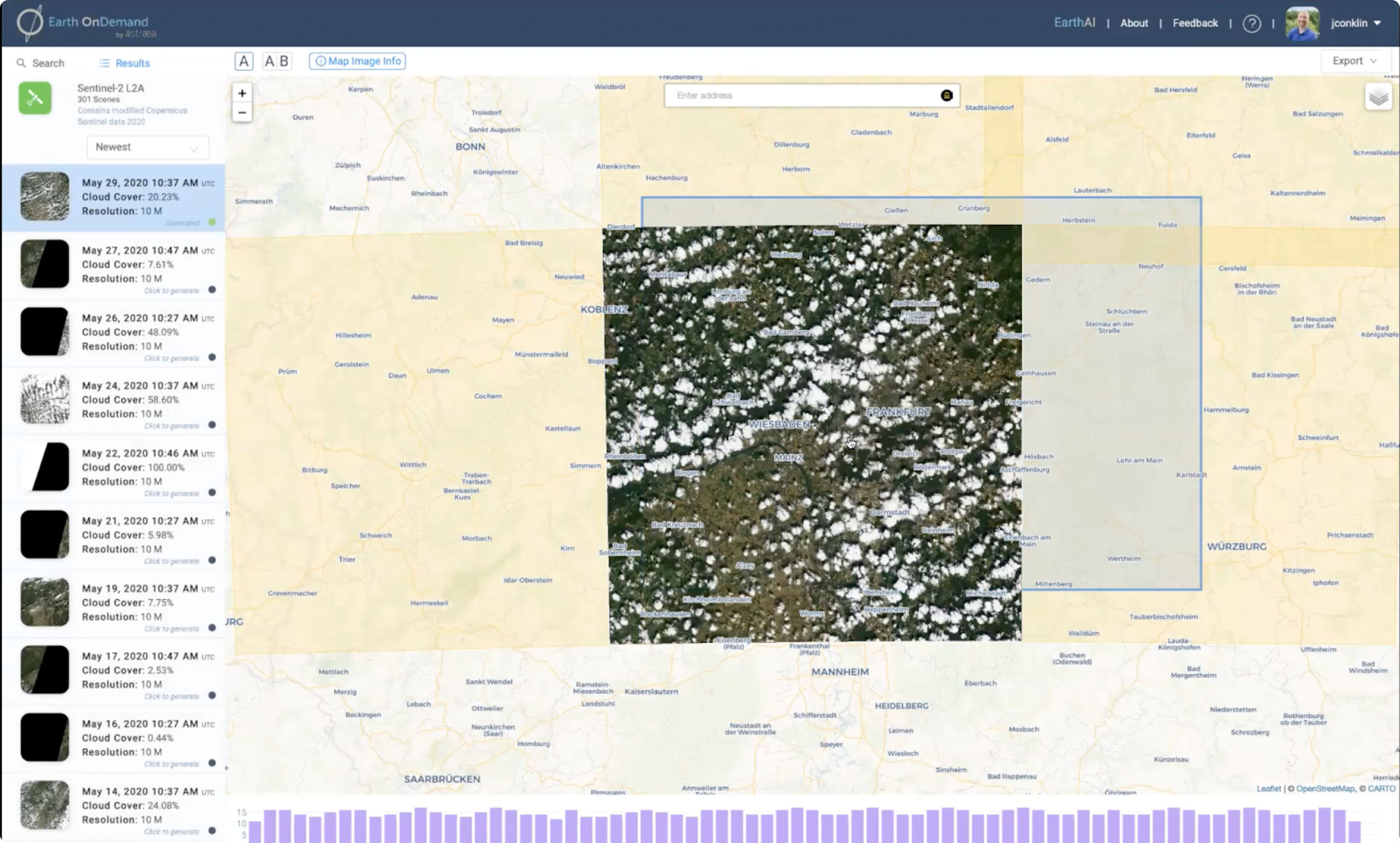This screenshot has height=843, width=1400.
Task: Select the Feedback menu item
Action: click(x=1195, y=23)
